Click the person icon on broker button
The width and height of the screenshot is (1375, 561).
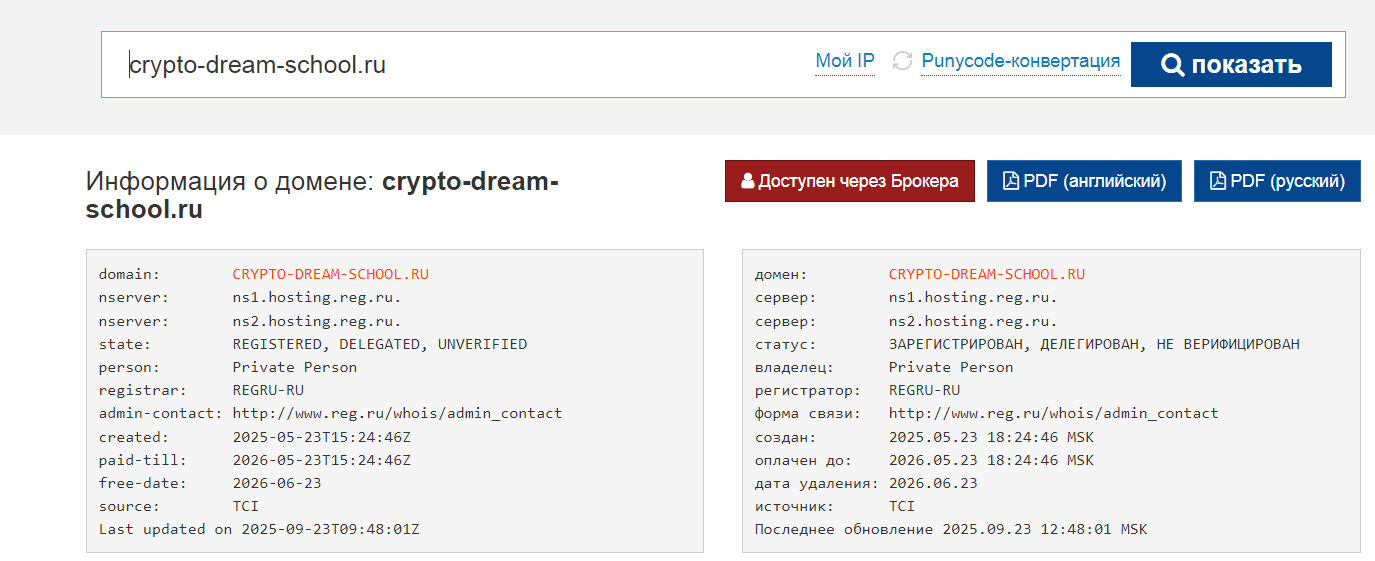[747, 182]
